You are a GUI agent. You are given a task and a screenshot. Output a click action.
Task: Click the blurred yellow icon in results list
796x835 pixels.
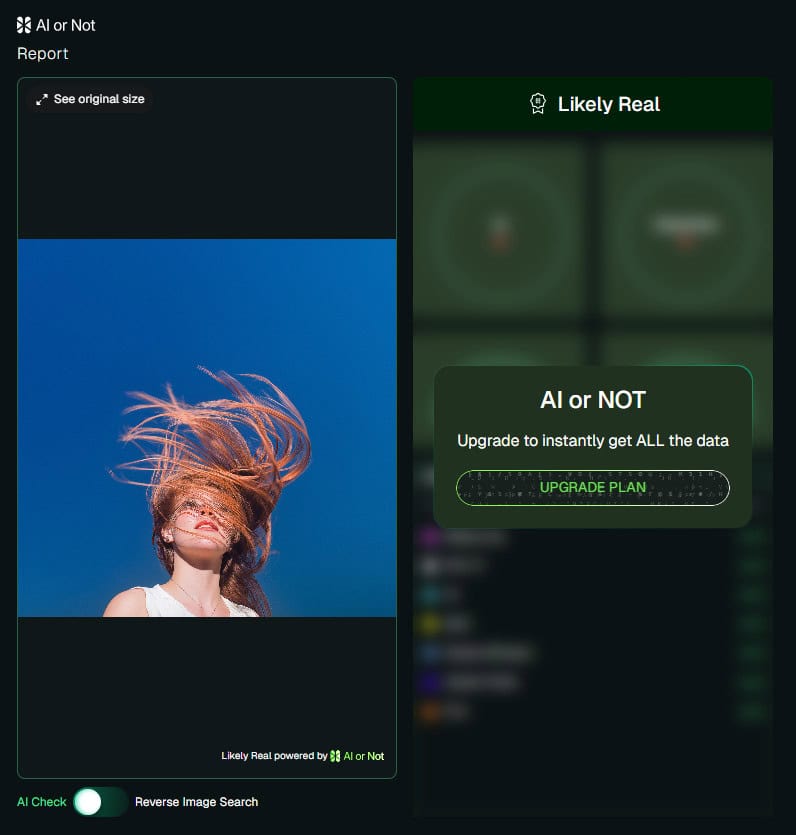click(x=431, y=624)
